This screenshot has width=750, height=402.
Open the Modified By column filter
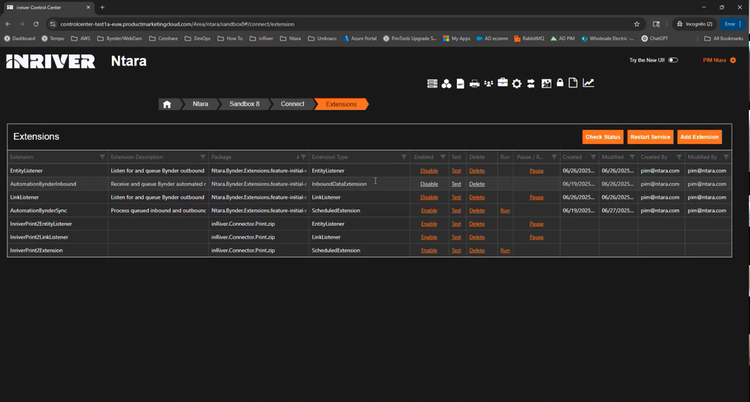click(x=726, y=157)
